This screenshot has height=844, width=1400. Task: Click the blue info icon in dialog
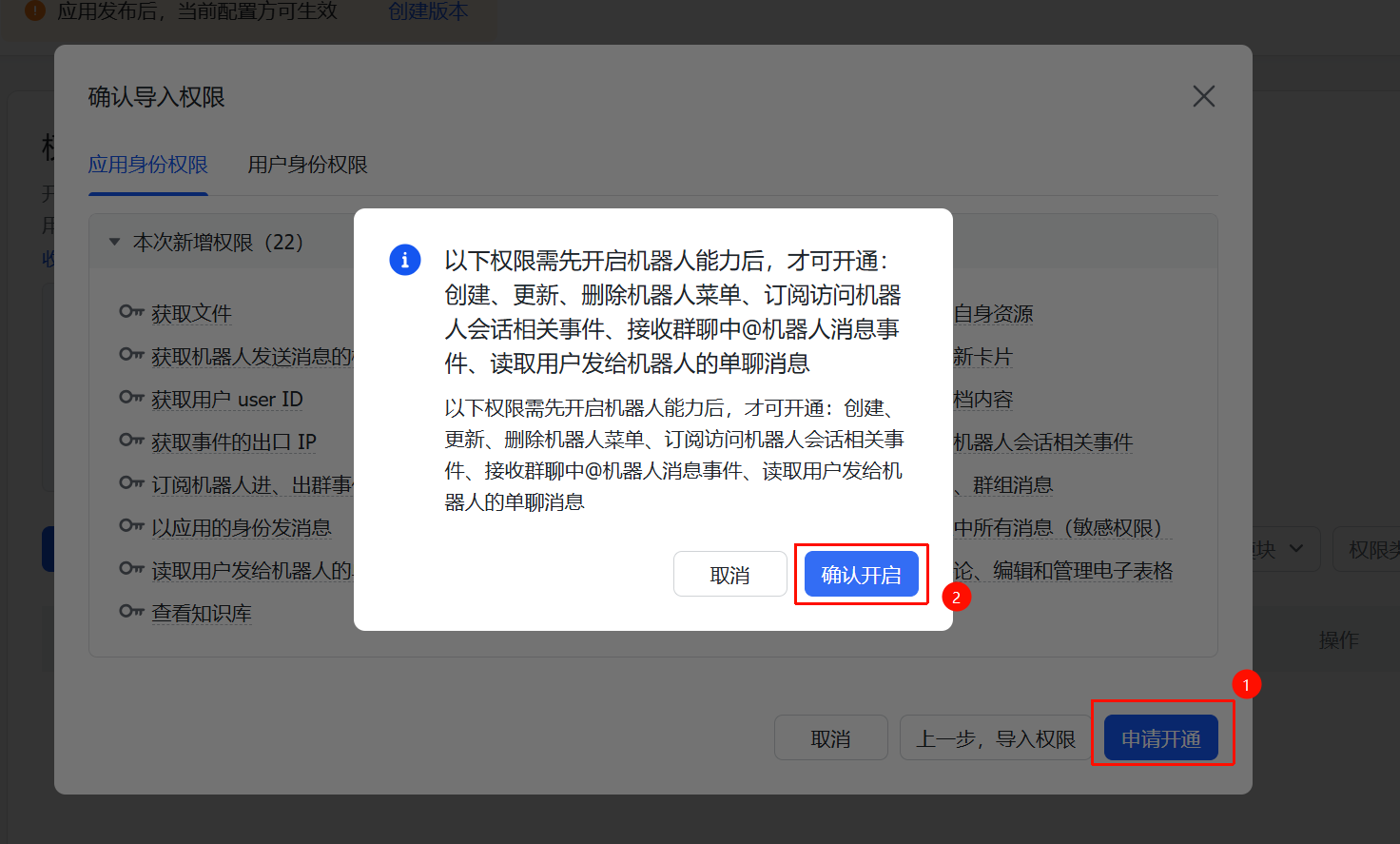pos(405,260)
